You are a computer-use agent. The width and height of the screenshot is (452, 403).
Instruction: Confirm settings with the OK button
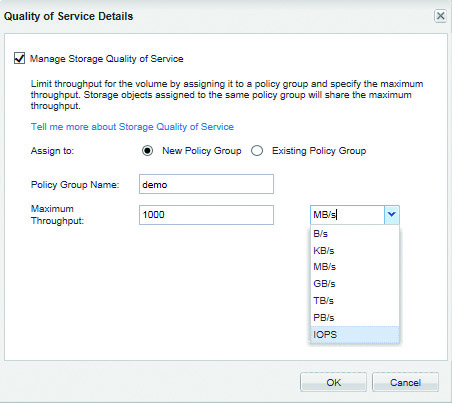click(x=333, y=382)
